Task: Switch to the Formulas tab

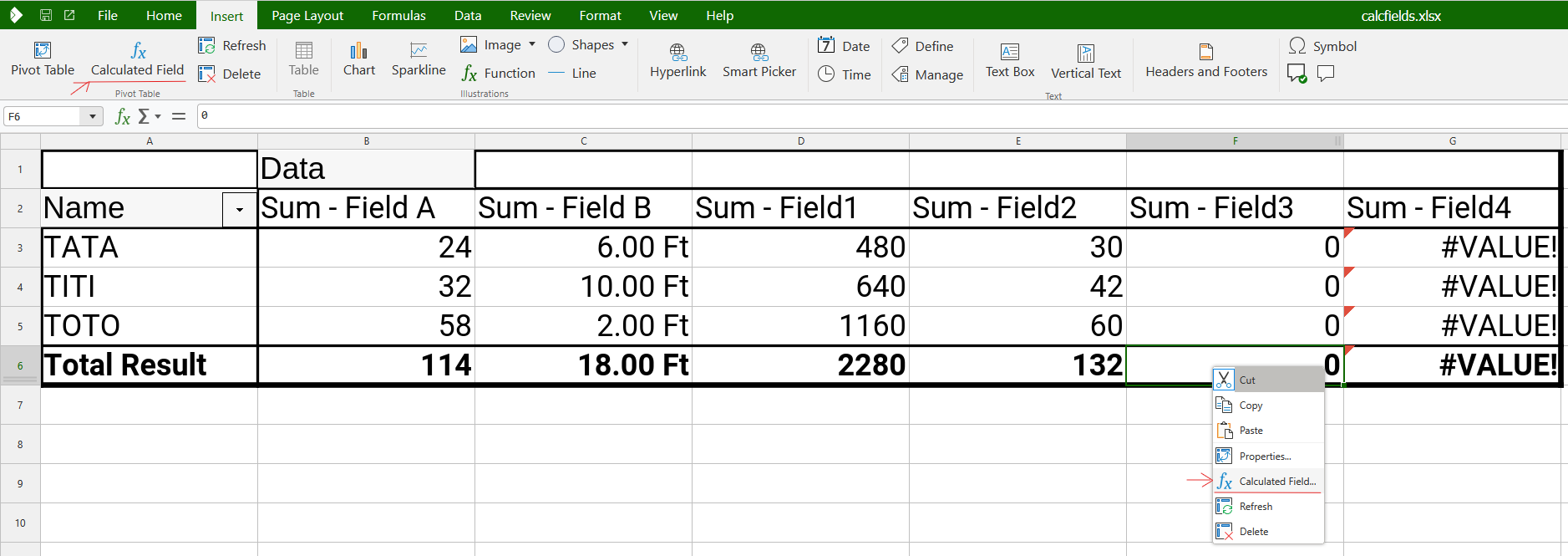Action: point(398,15)
